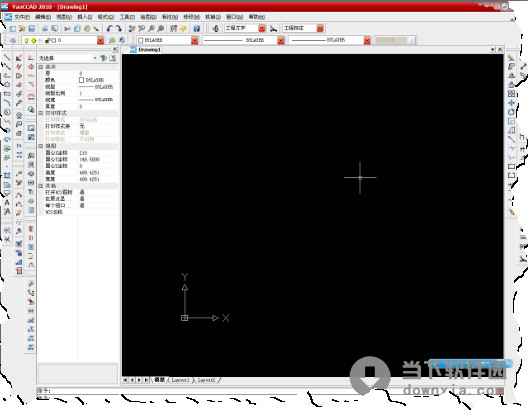Open the Help question mark icon
Viewport: 528px width, 415px height.
coord(197,29)
